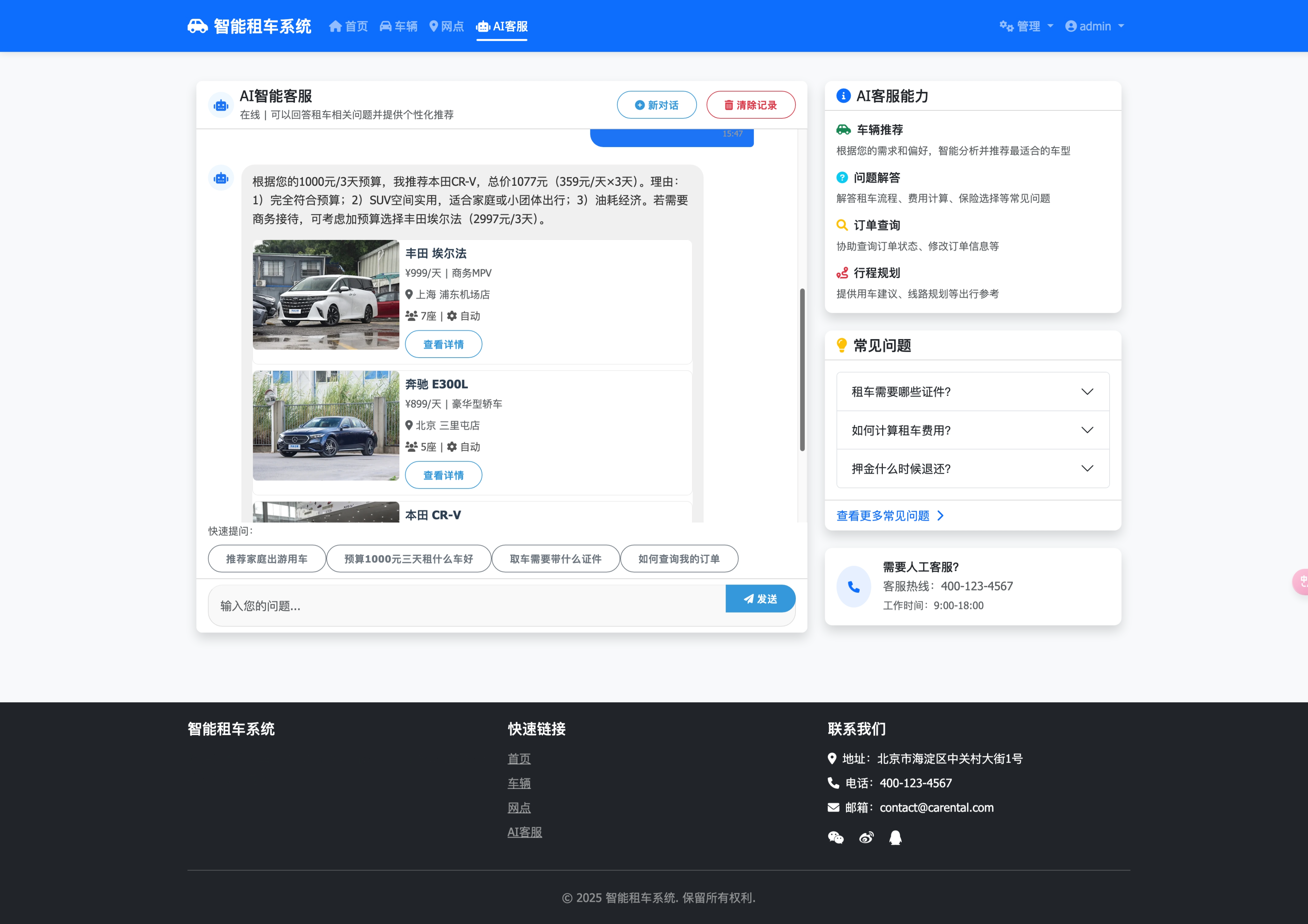
Task: Go to the 车辆 nav tab
Action: tap(399, 26)
